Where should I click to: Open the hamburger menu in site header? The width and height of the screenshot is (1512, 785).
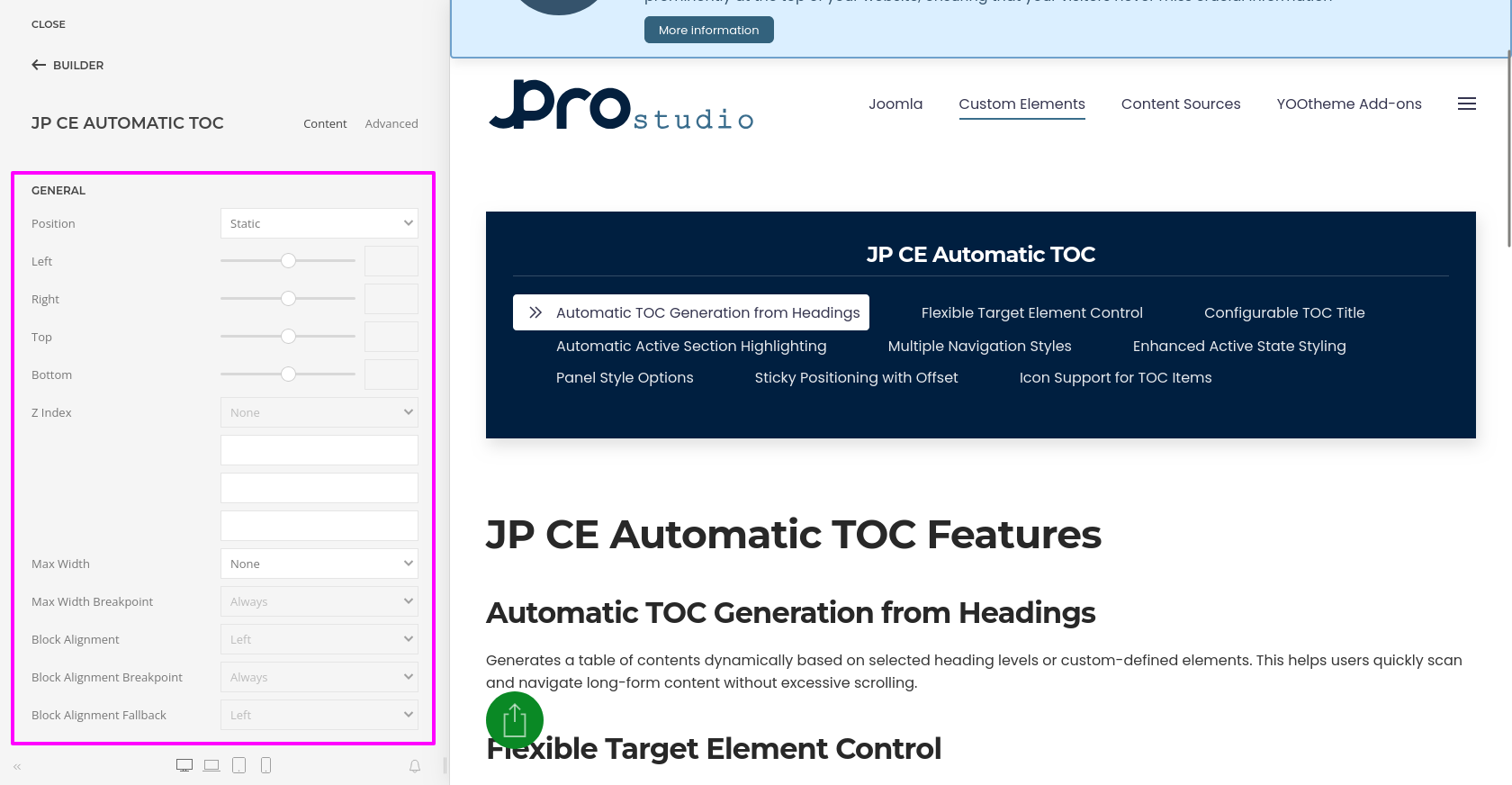[x=1466, y=104]
